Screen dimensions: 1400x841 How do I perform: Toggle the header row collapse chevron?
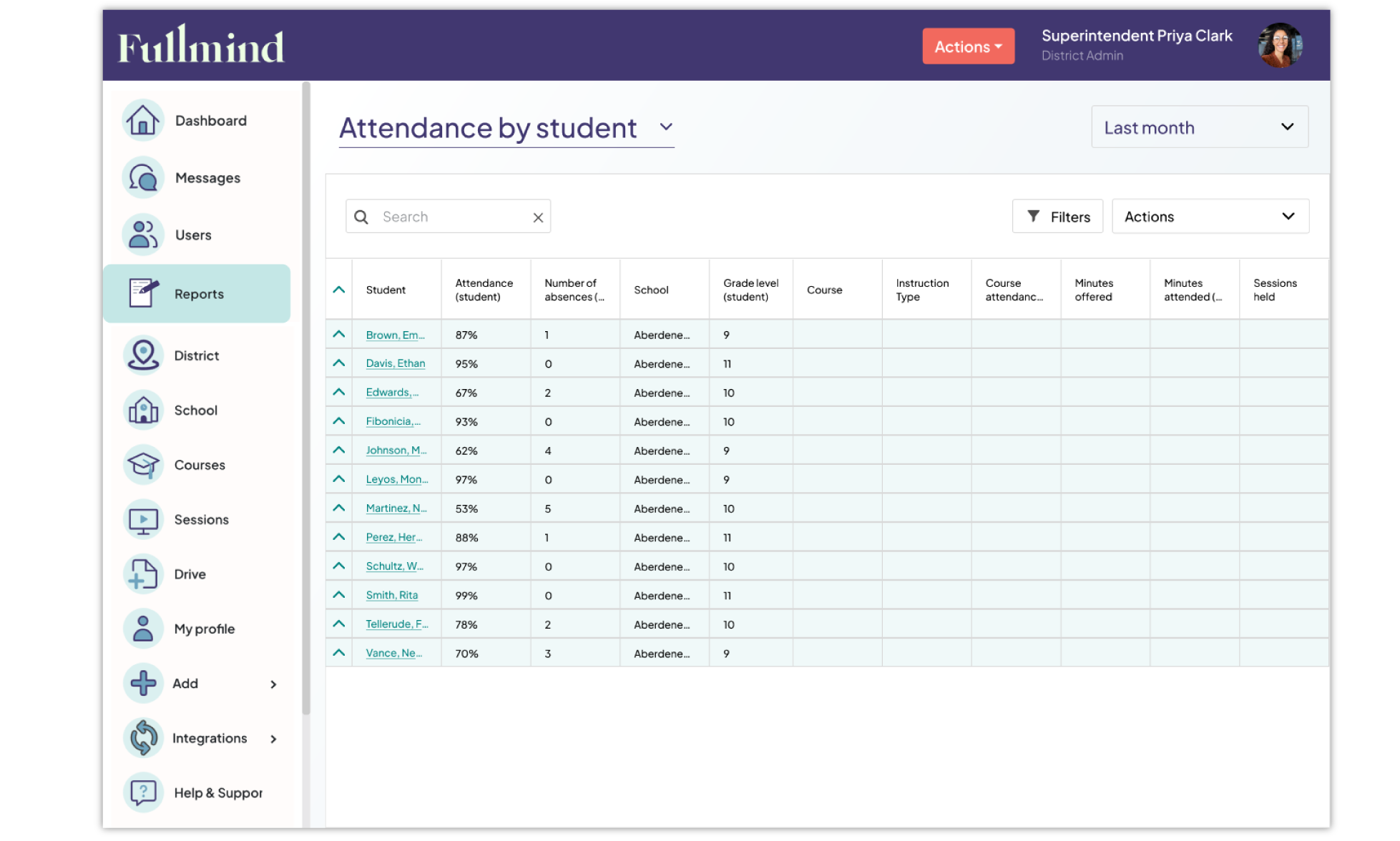point(339,290)
